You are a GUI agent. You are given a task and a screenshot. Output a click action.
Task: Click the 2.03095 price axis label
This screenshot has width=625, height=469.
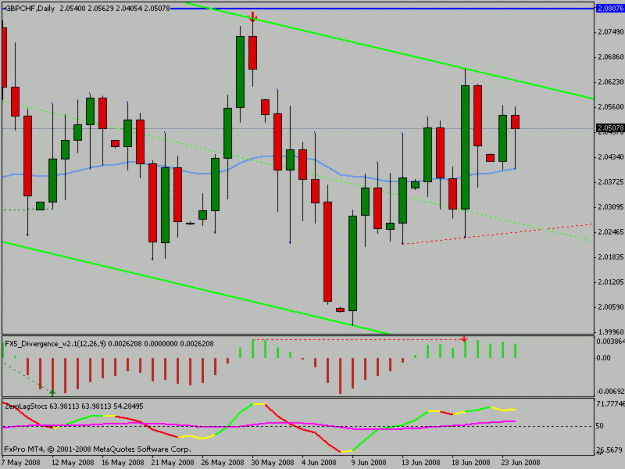[611, 207]
